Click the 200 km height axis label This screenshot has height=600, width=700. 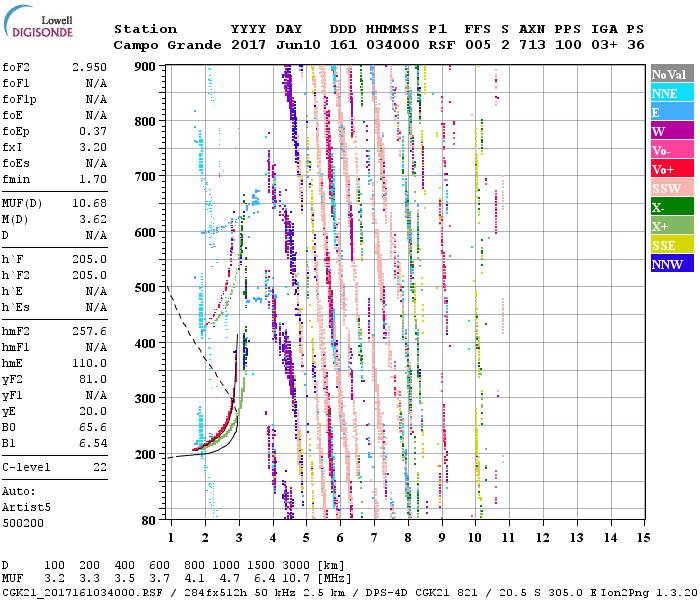[x=145, y=454]
